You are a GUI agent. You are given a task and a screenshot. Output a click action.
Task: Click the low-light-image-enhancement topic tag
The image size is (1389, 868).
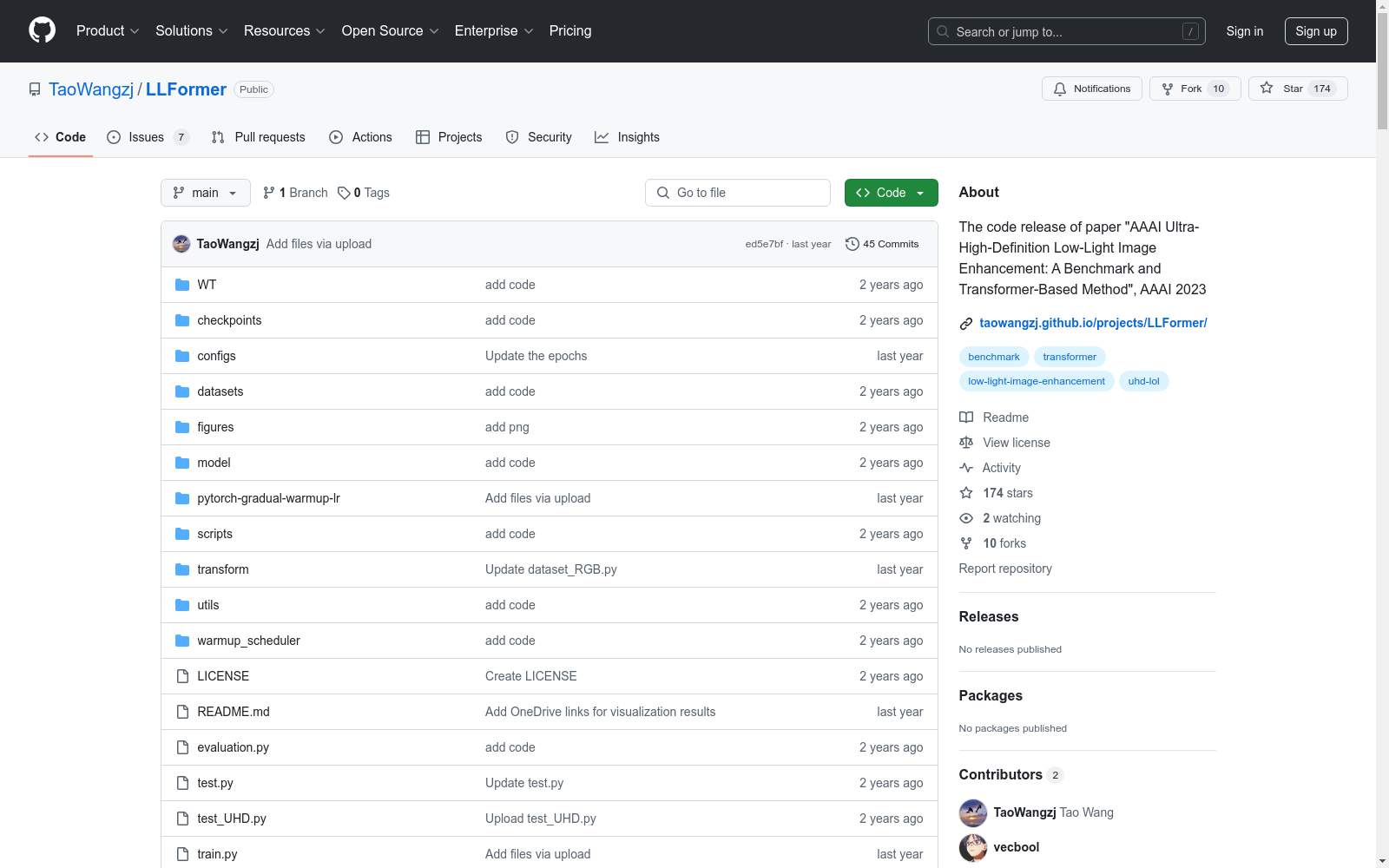click(x=1037, y=381)
